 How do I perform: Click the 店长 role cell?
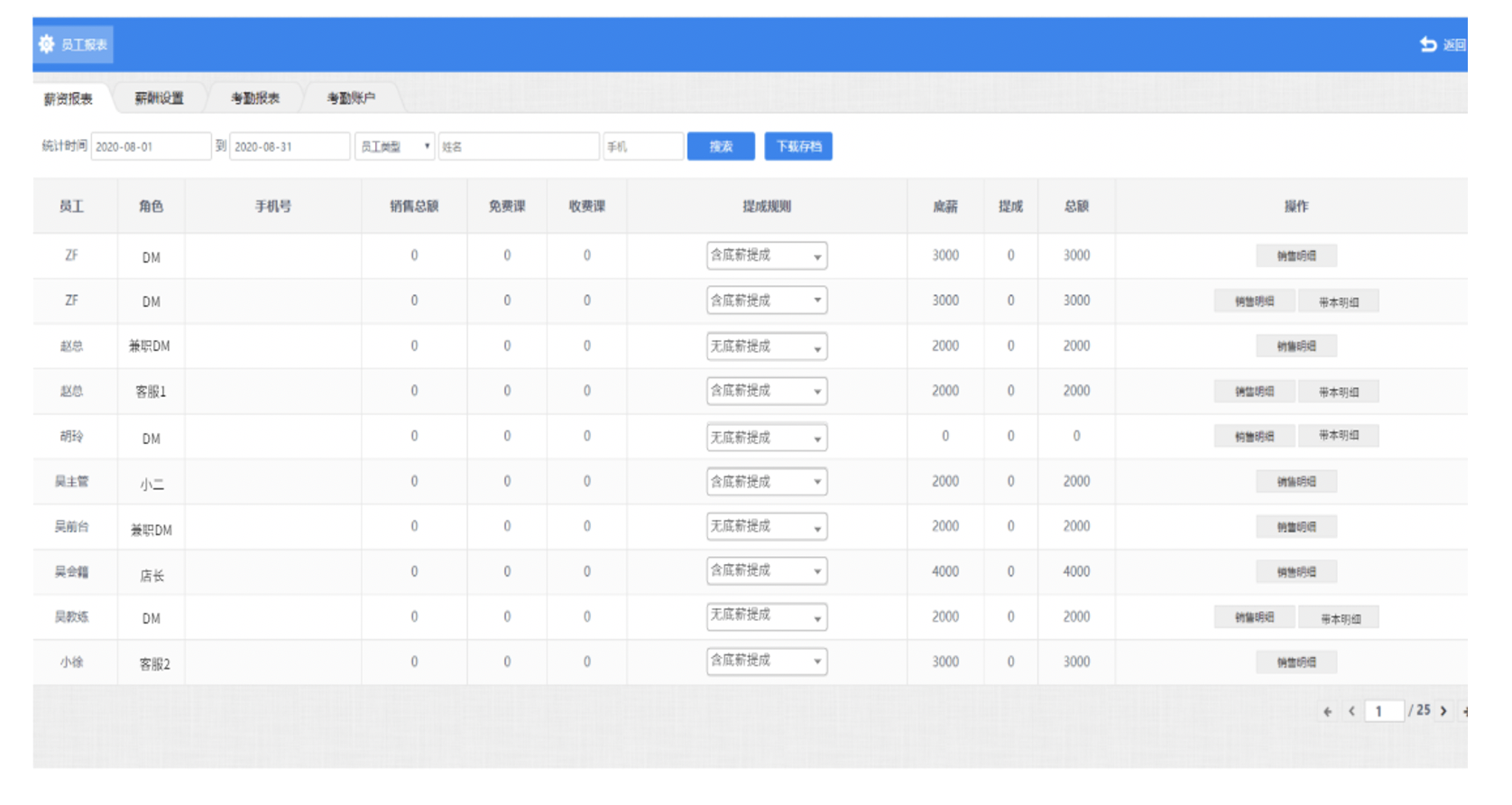pos(152,575)
